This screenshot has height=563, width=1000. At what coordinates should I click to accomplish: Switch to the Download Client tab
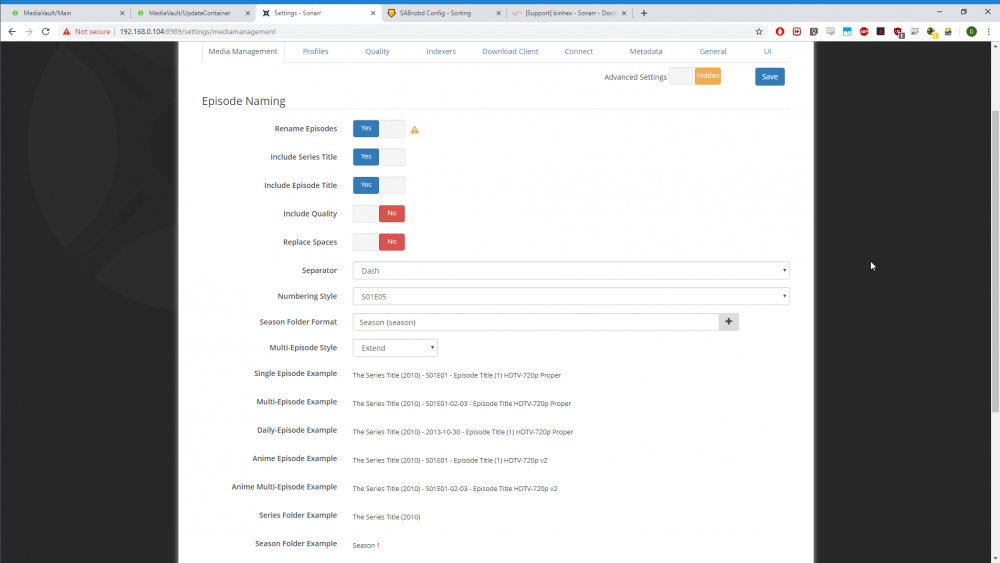click(510, 51)
